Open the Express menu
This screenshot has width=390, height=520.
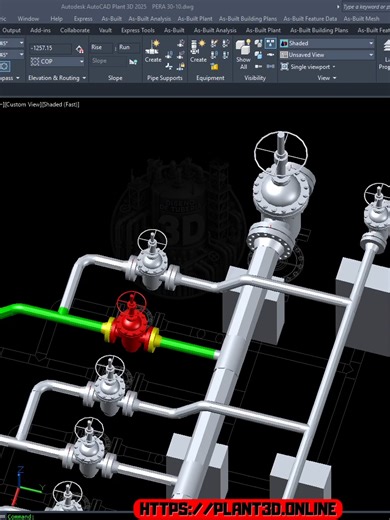83,19
